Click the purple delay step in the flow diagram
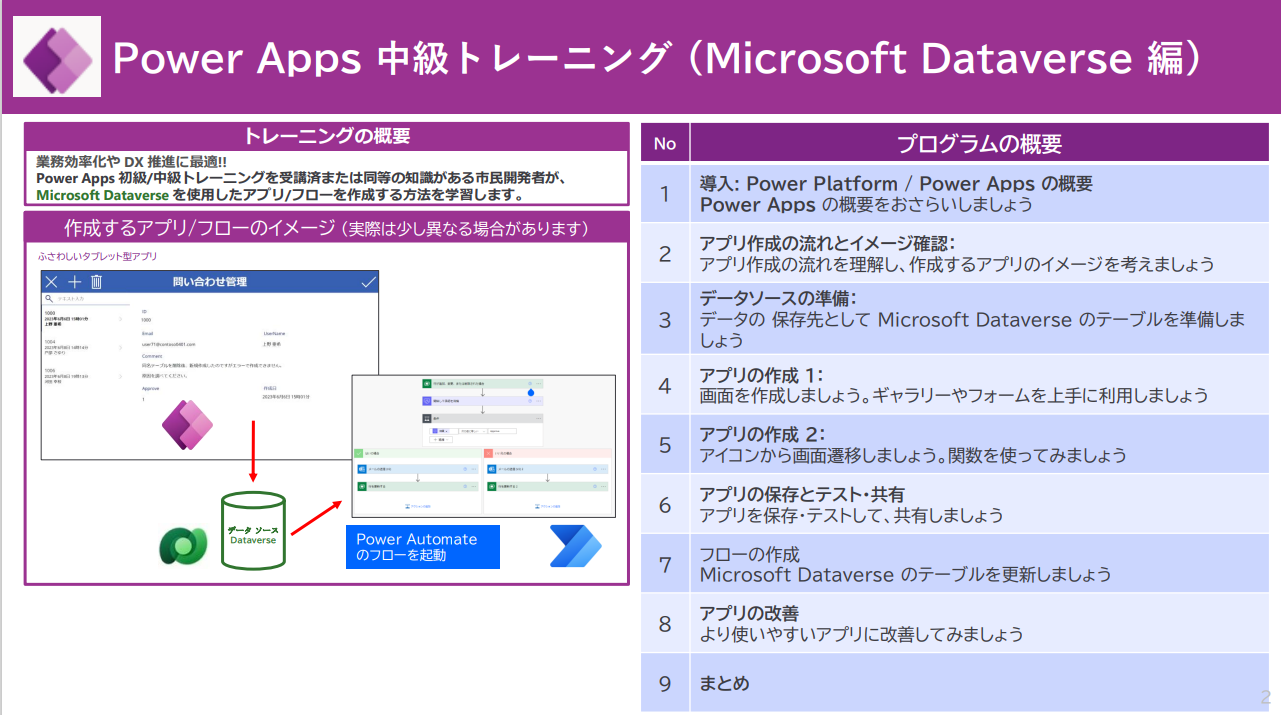1281x715 pixels. click(x=483, y=400)
